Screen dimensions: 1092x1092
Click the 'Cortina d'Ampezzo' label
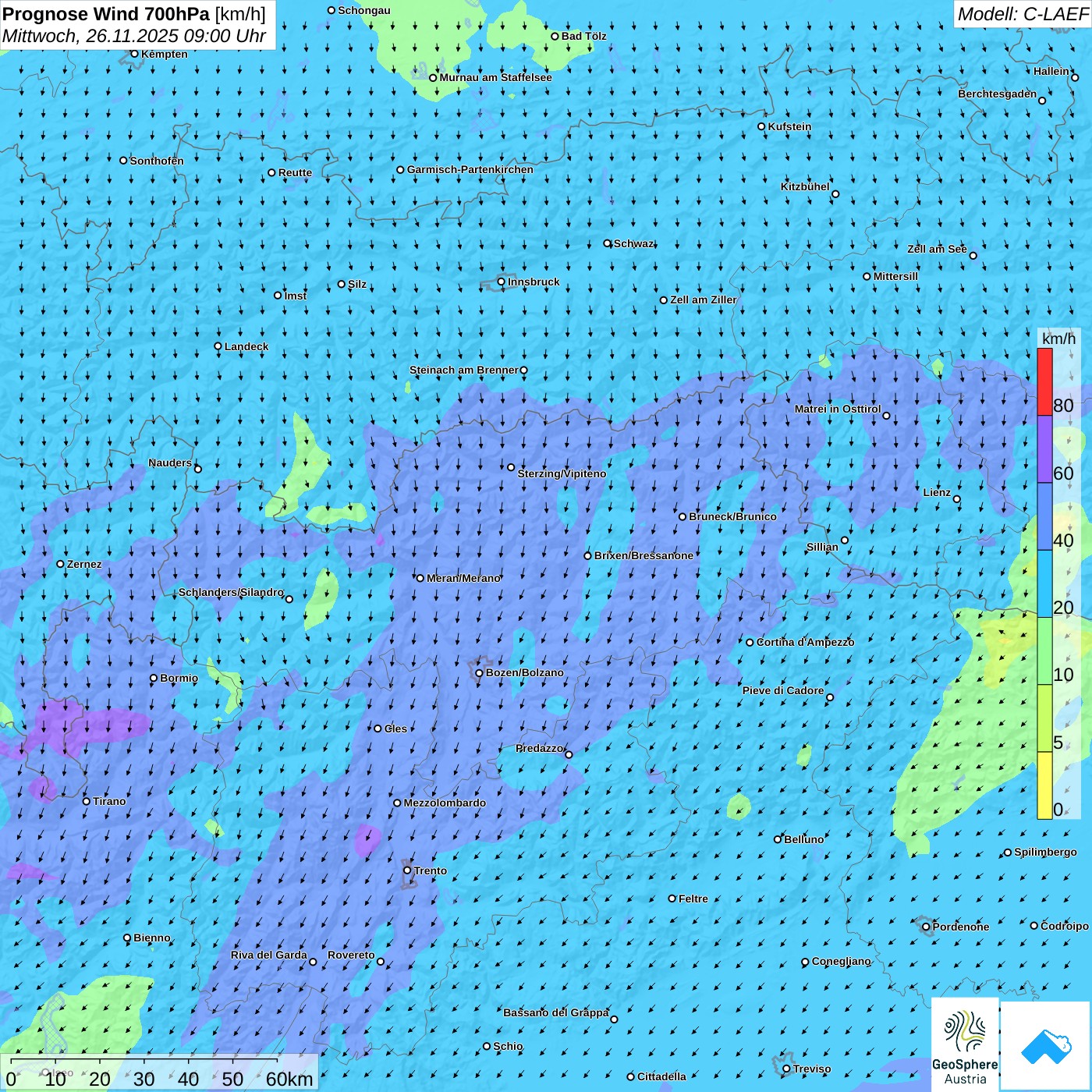[x=805, y=642]
